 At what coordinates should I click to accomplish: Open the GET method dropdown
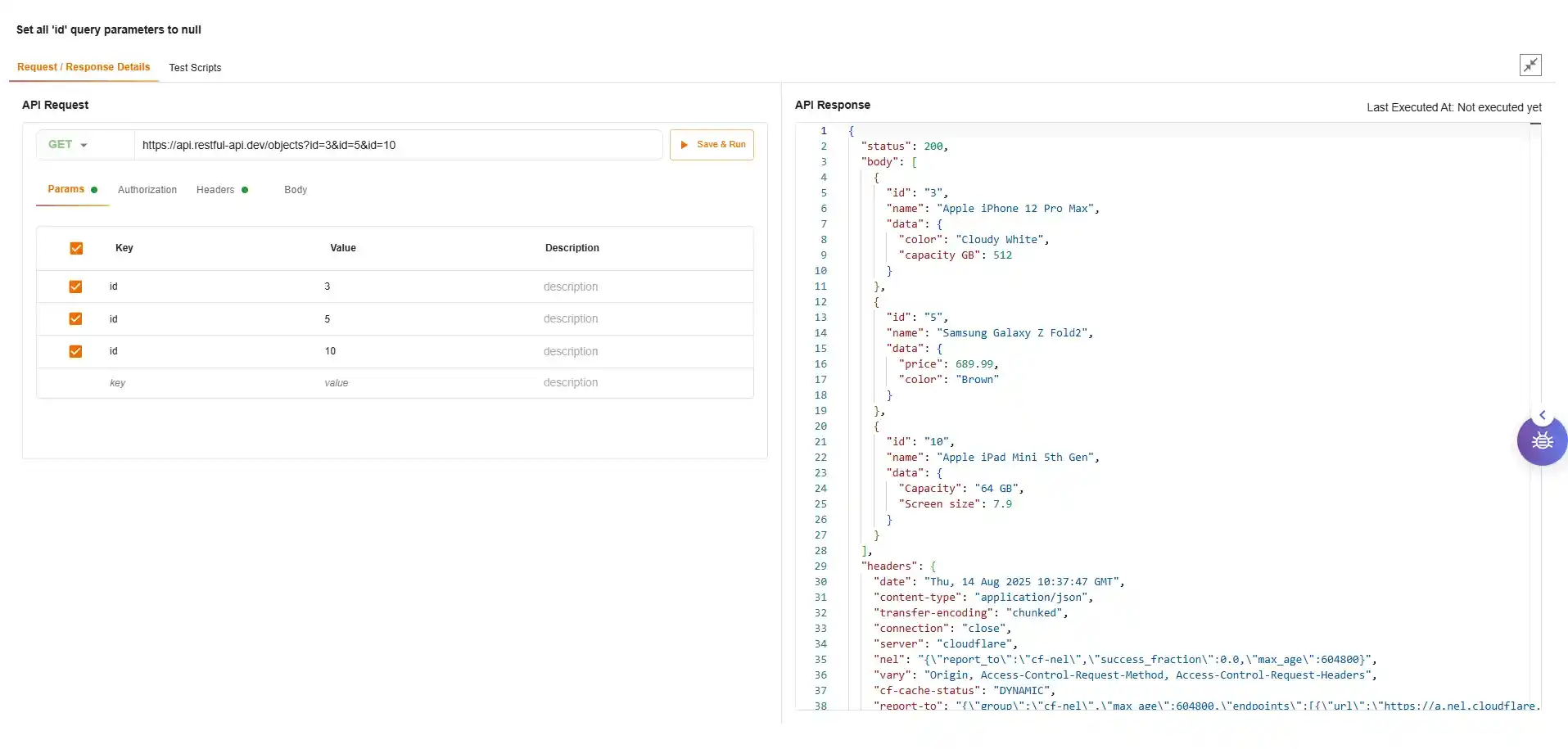(68, 145)
